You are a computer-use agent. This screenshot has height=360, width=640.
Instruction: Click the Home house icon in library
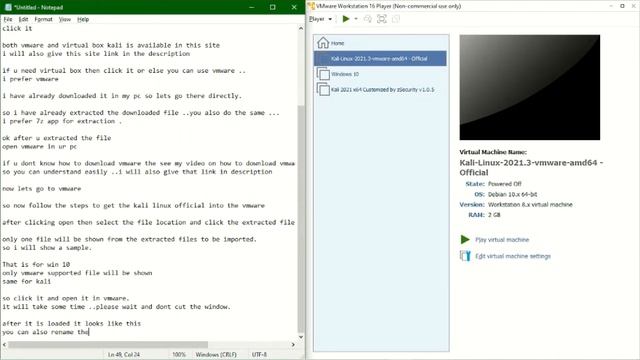click(x=323, y=42)
